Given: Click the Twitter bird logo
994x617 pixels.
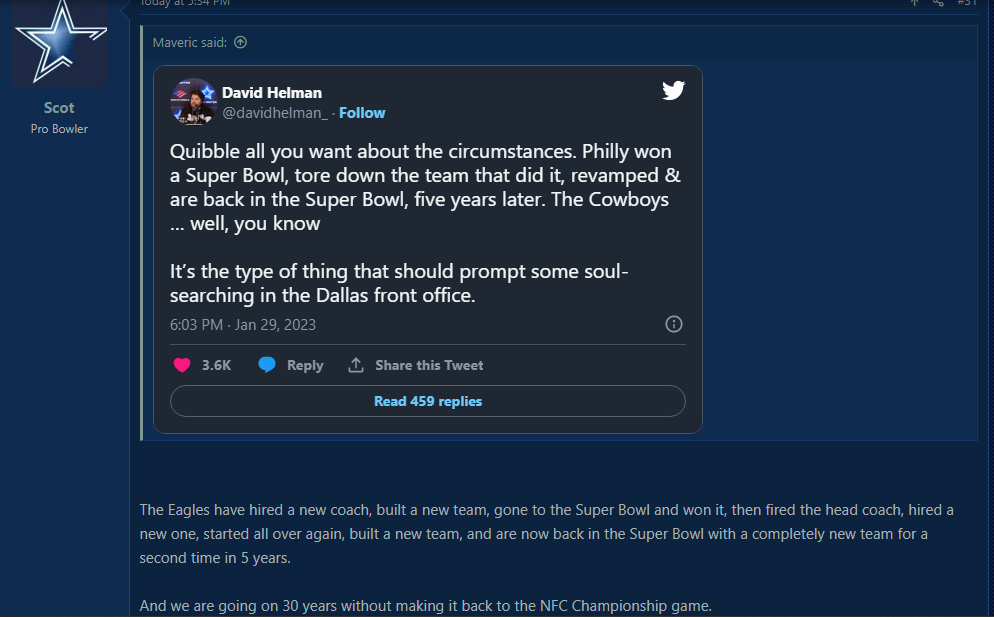Looking at the screenshot, I should pos(673,91).
